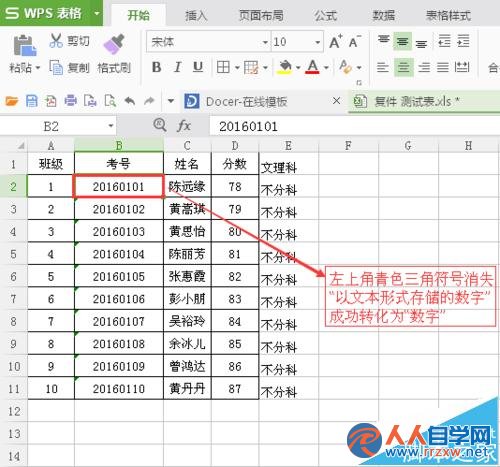Apply cell borders icon

(223, 67)
